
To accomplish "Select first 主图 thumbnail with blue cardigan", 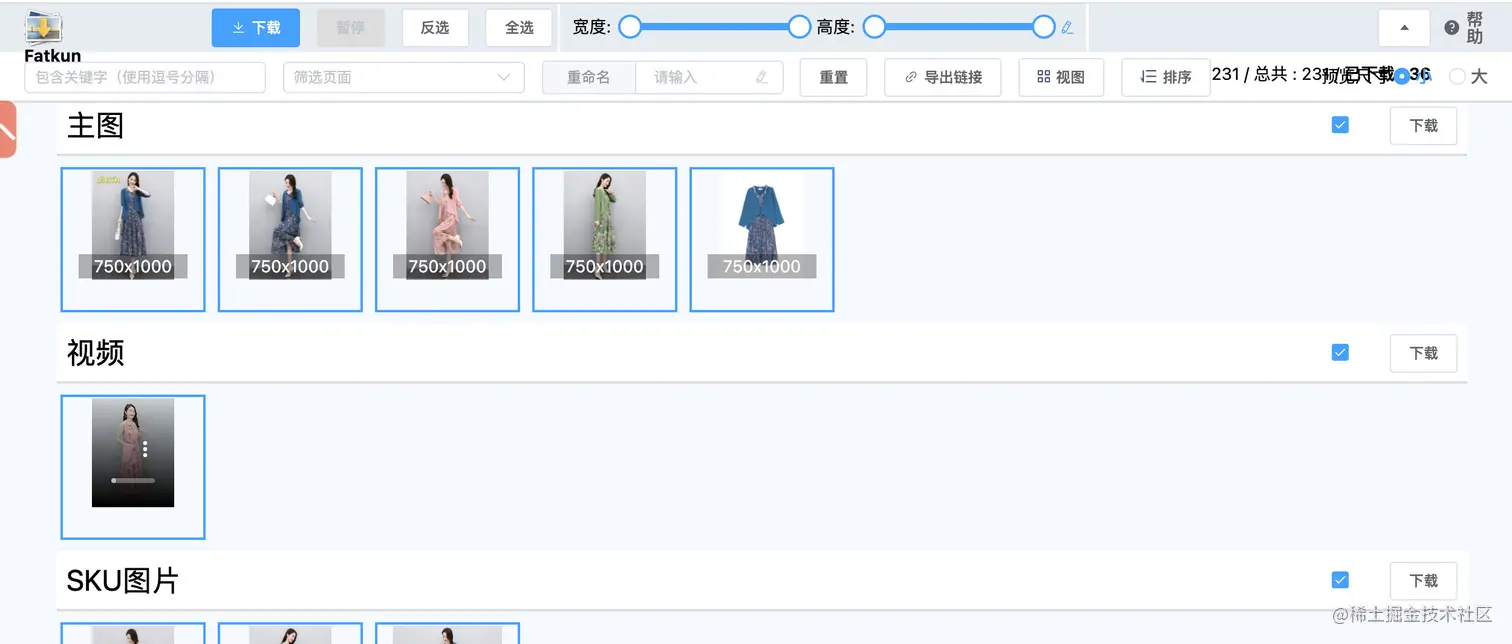I will [133, 239].
